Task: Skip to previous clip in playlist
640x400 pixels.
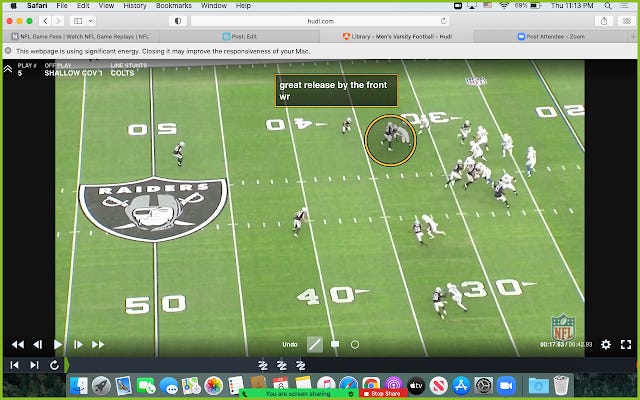Action: (x=14, y=365)
